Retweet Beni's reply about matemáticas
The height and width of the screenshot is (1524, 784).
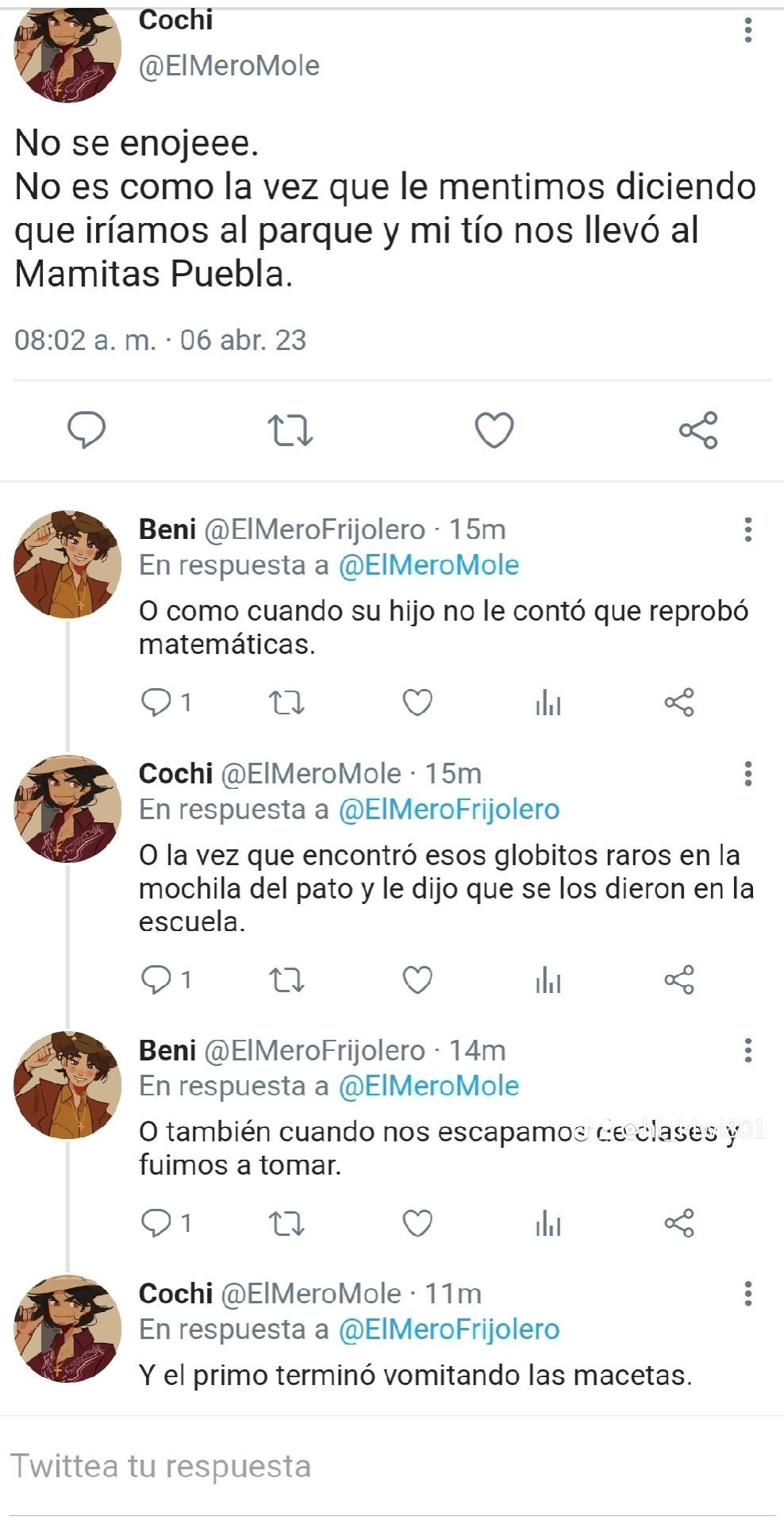click(286, 702)
